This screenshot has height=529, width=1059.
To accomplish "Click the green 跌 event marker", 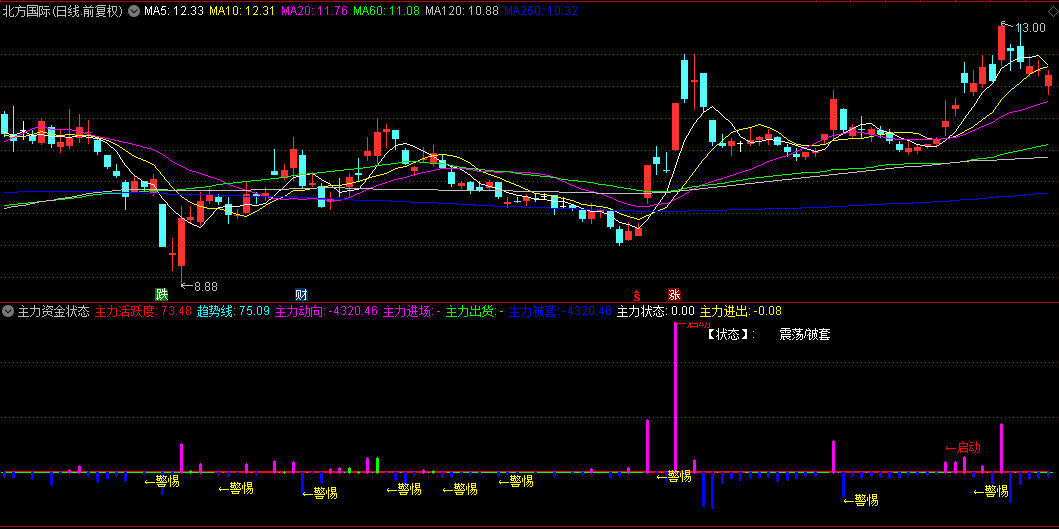I will (x=161, y=295).
